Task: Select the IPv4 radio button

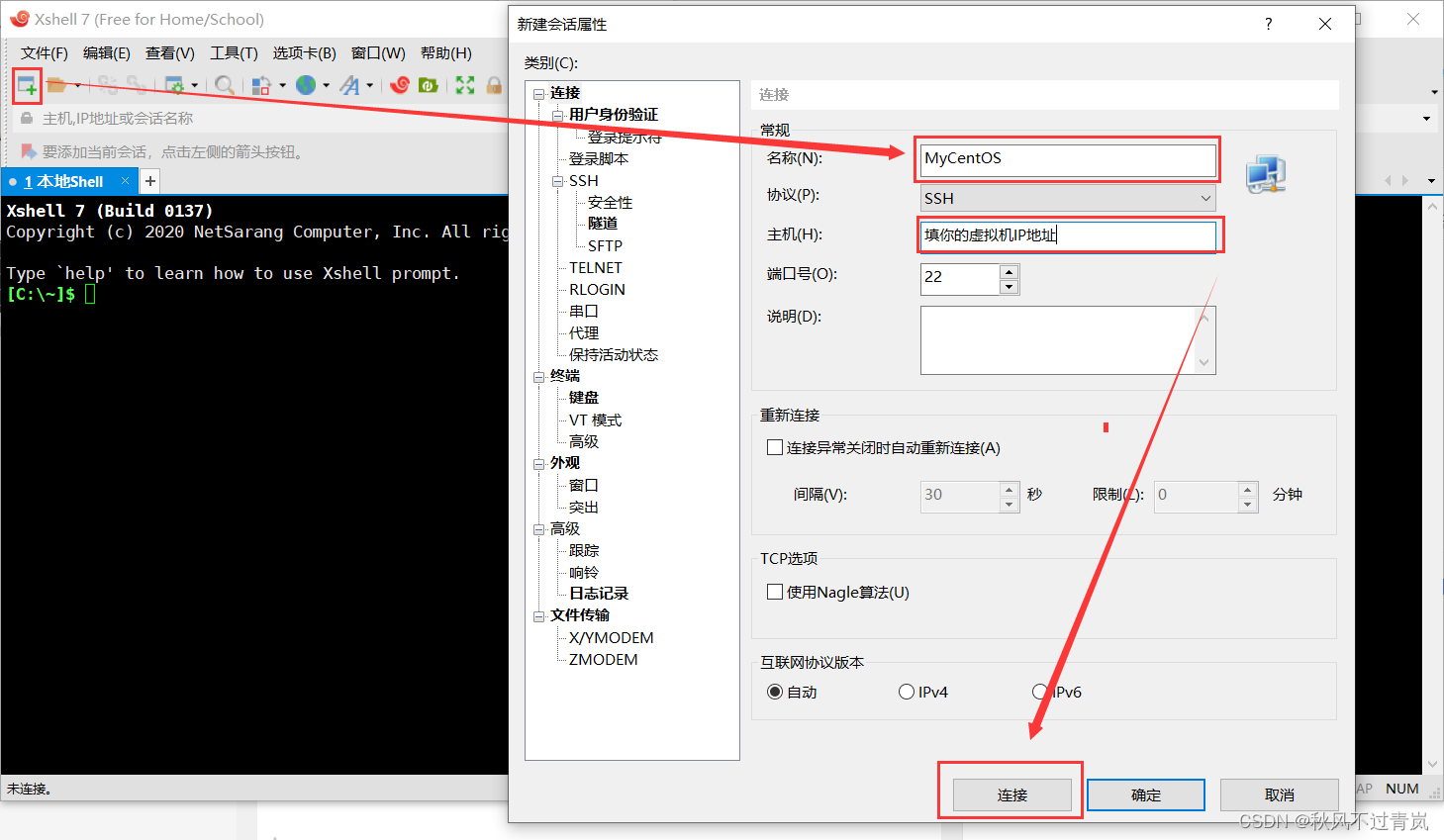Action: tap(907, 692)
